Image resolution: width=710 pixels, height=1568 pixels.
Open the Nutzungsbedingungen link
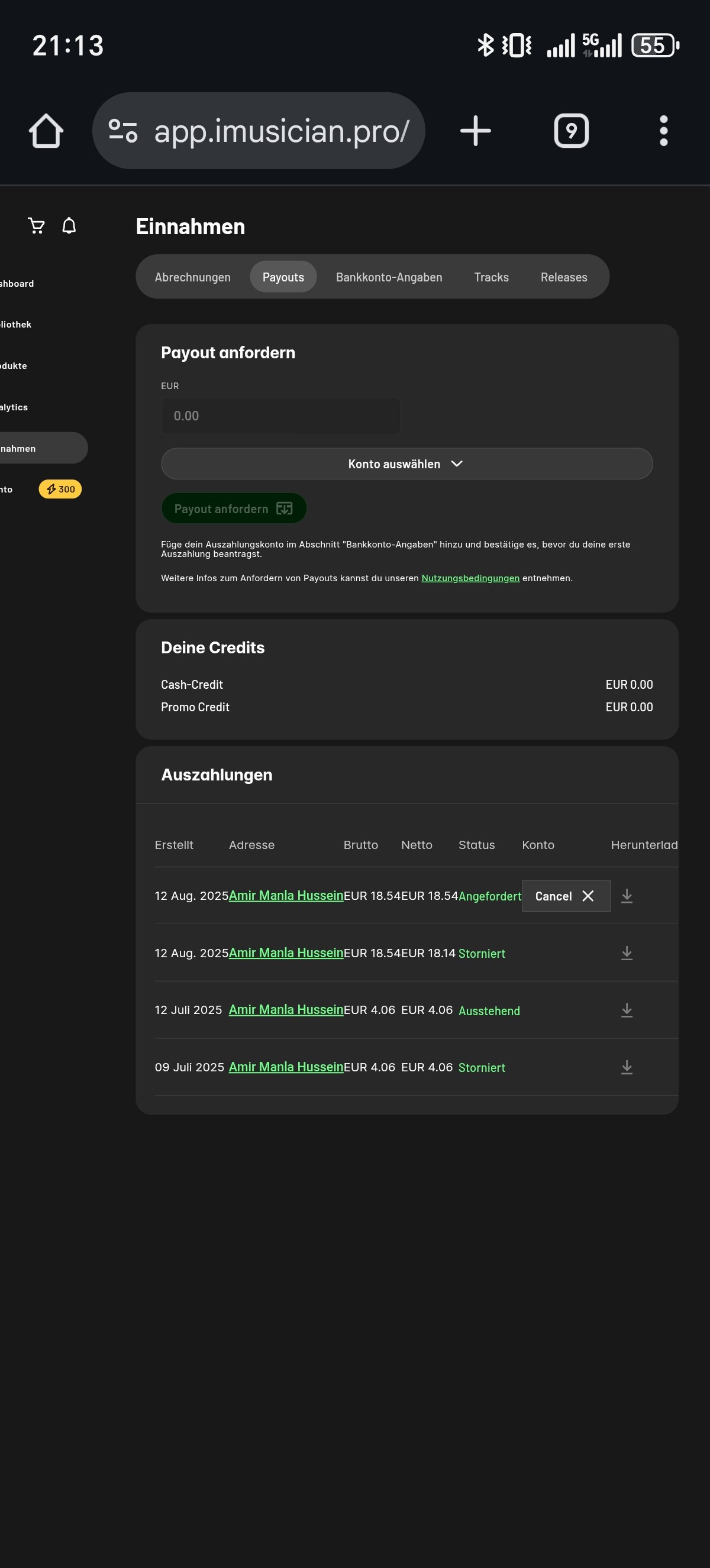pos(470,578)
